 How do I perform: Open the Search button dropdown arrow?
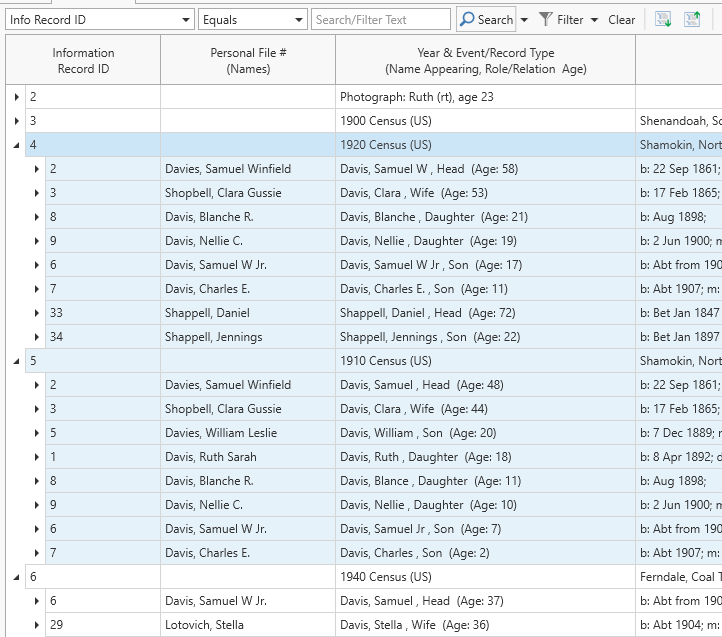524,20
